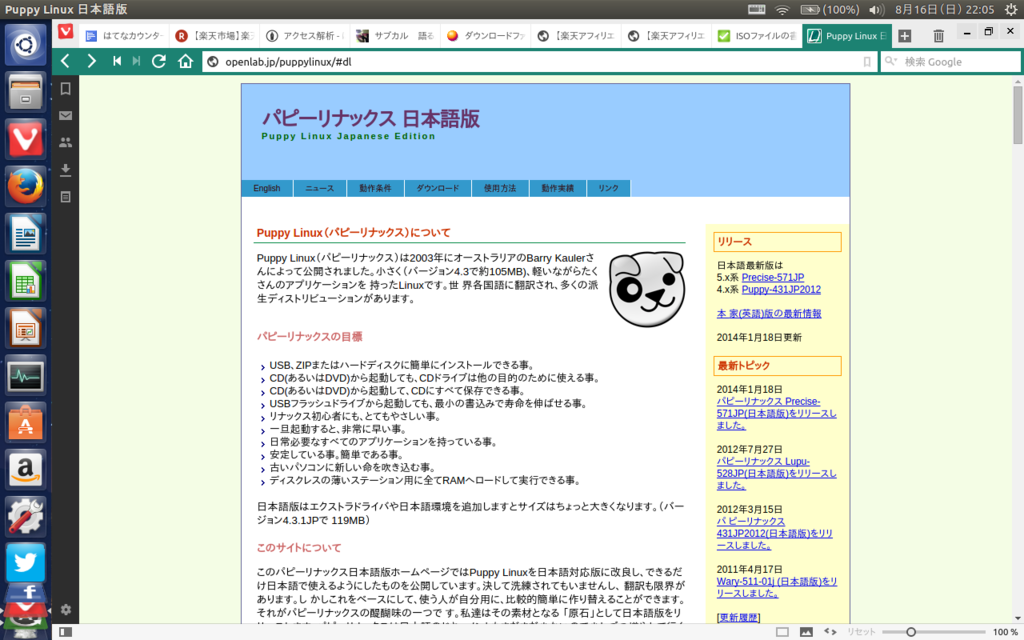Follow the Puppy-431JP2012 release link

[781, 289]
